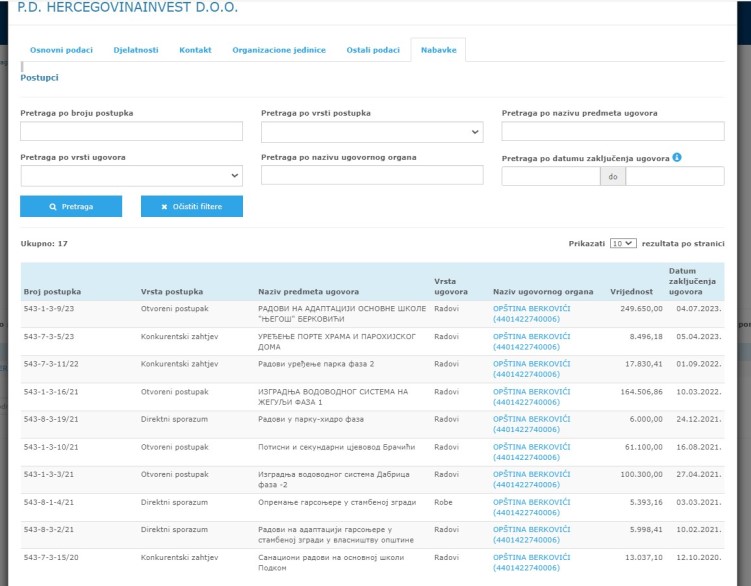Open the Pretraga po vrsti postupka dropdown
Image resolution: width=751 pixels, height=586 pixels.
[371, 131]
